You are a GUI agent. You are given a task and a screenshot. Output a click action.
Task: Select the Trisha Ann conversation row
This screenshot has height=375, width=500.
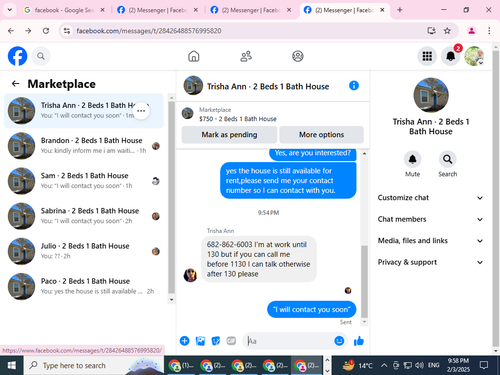pos(84,111)
